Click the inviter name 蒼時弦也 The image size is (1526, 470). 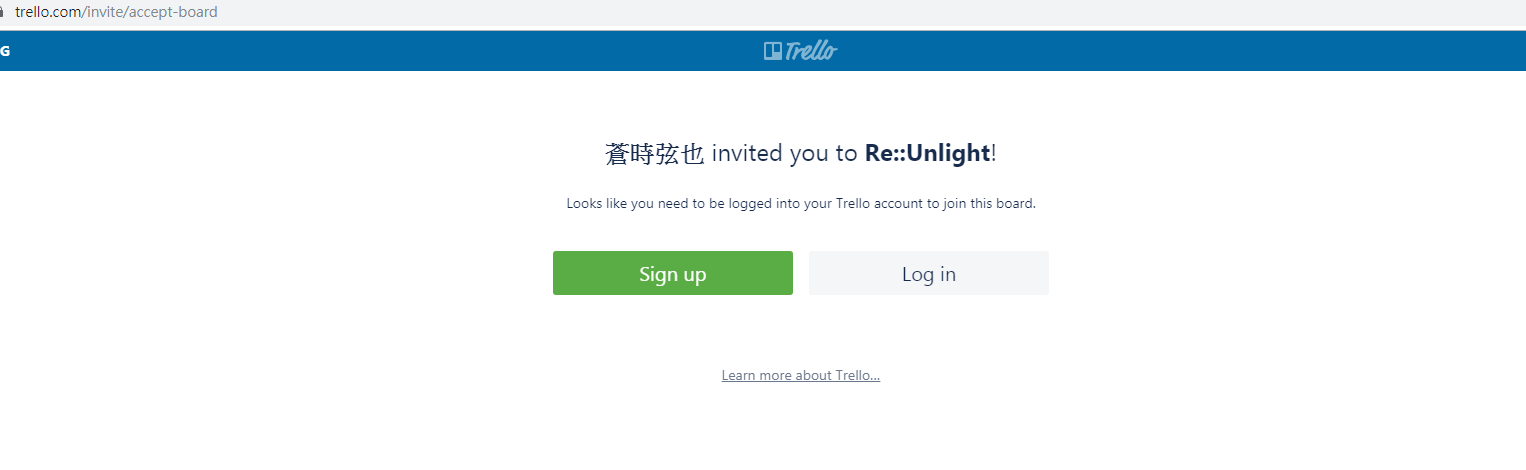[655, 153]
